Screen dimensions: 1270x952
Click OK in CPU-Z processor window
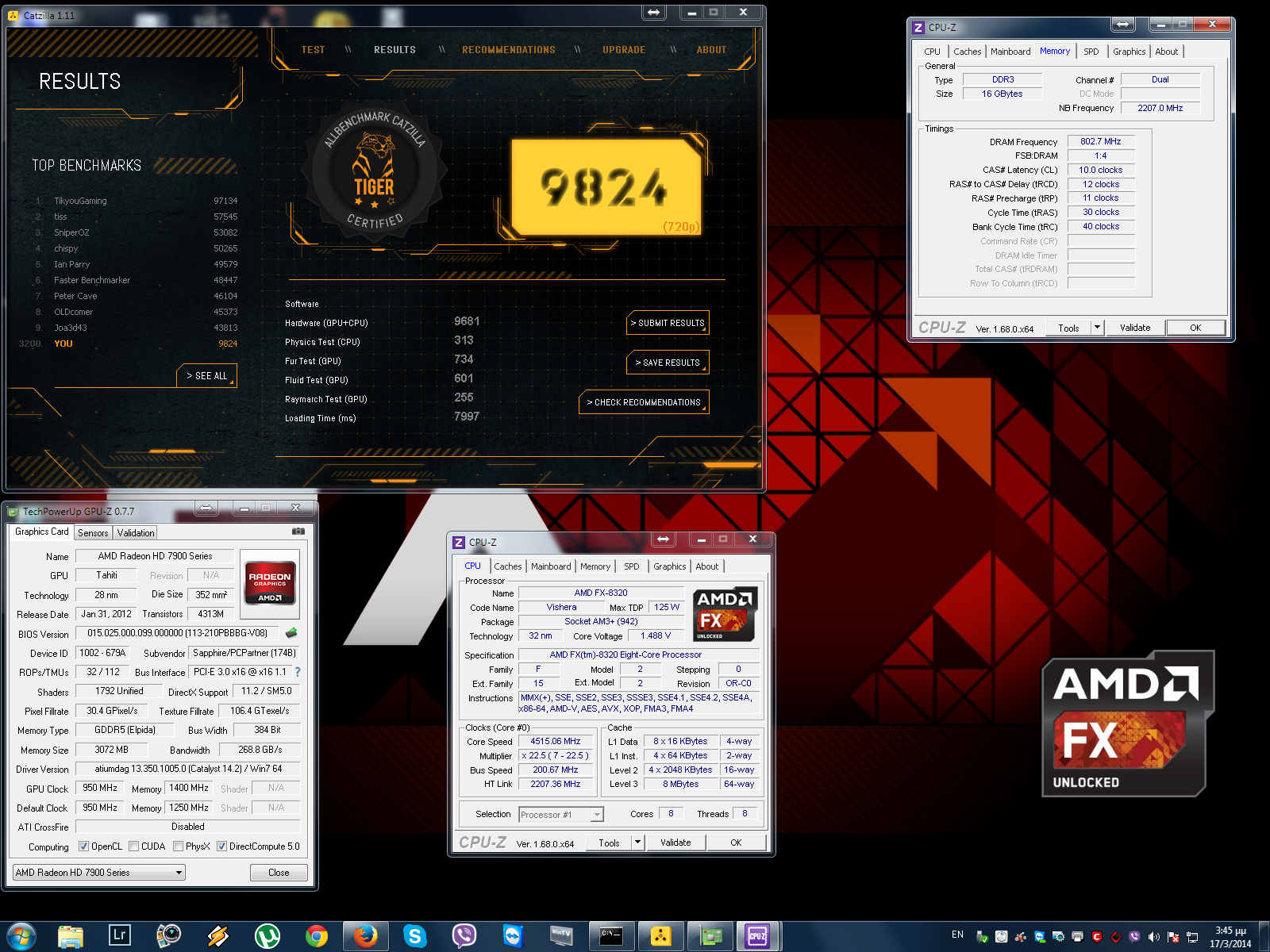[736, 843]
